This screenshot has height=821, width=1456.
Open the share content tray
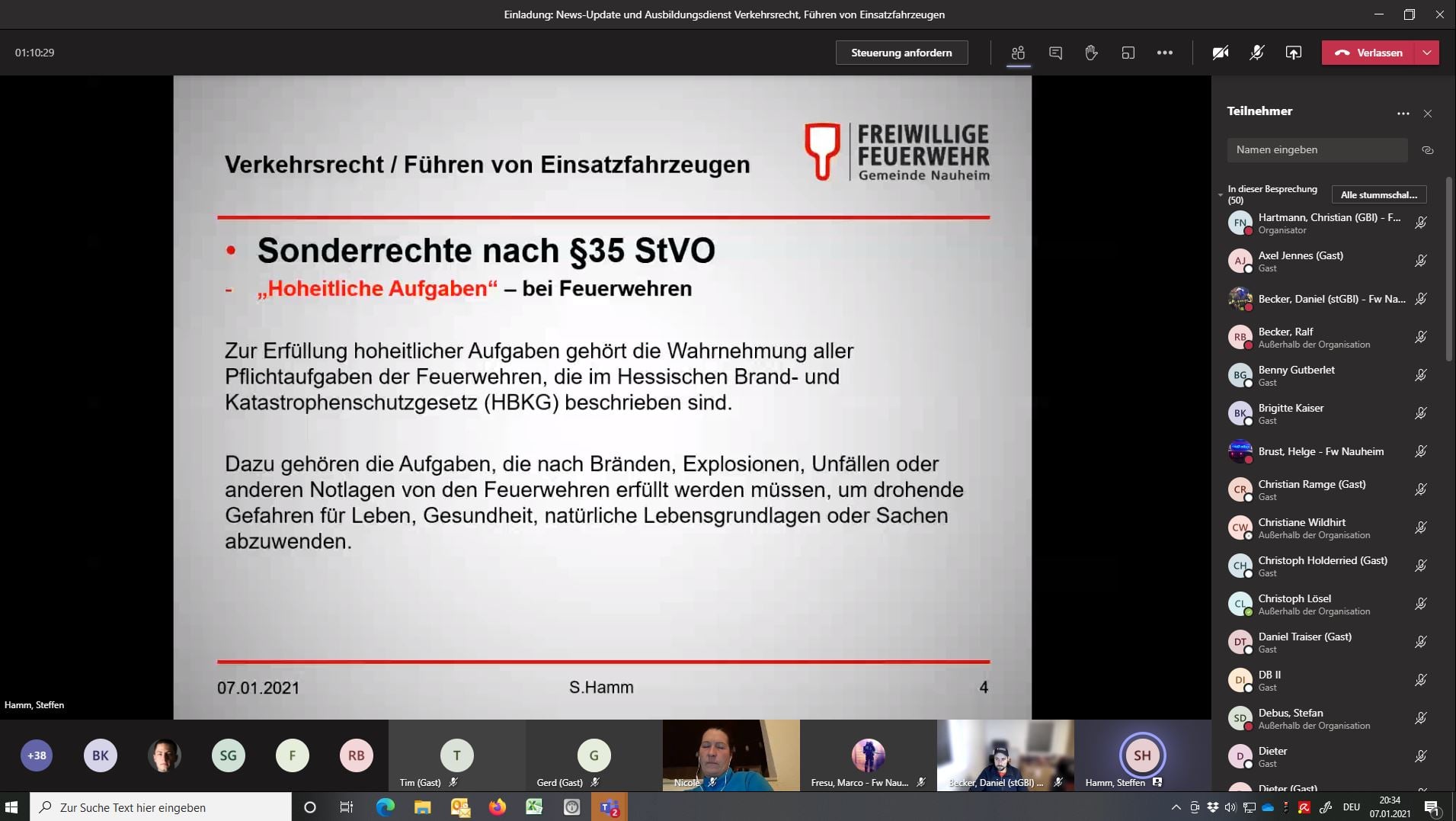point(1293,53)
